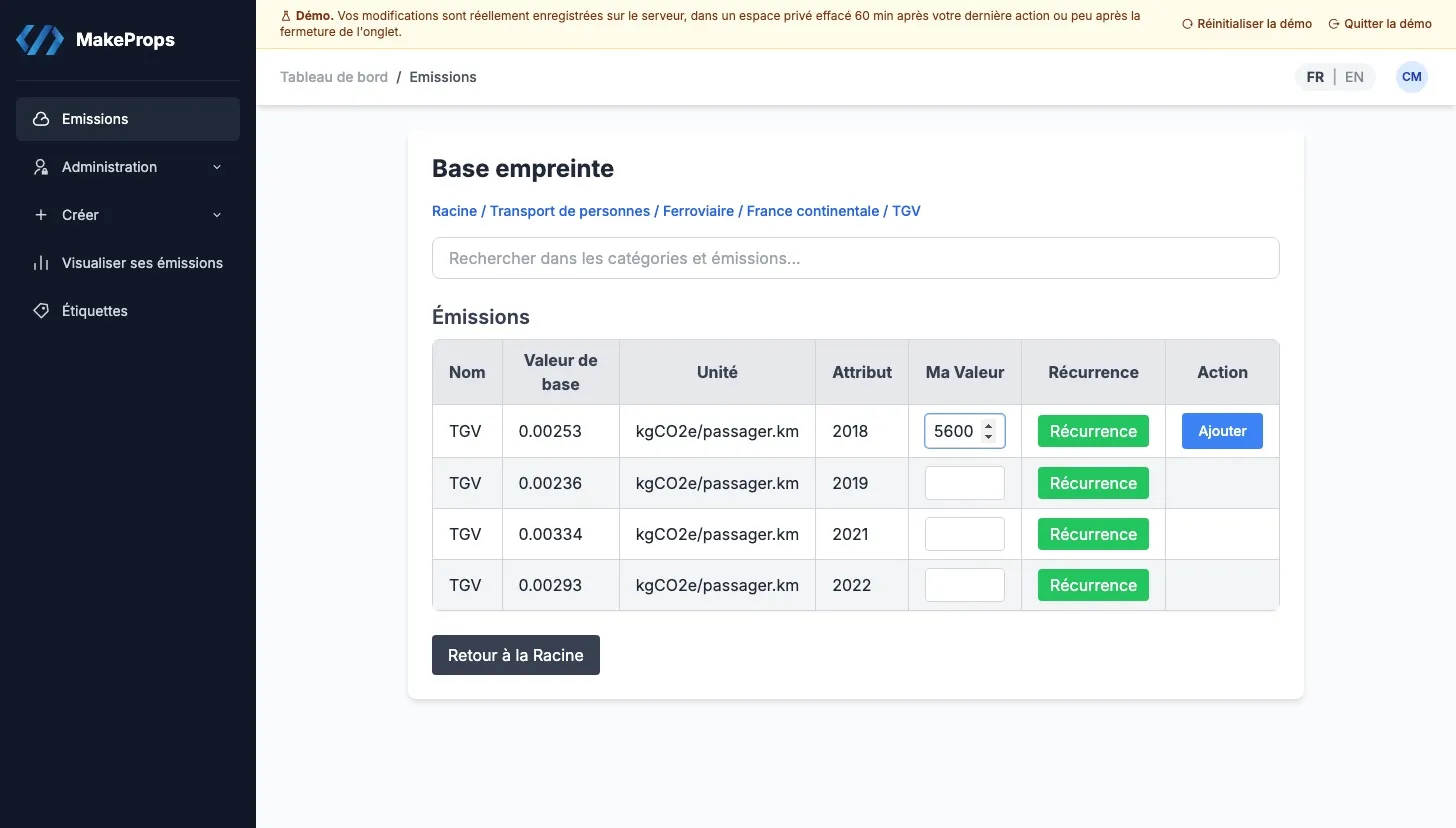Follow the Ferroviaire breadcrumb link
Image resolution: width=1456 pixels, height=828 pixels.
(x=700, y=211)
